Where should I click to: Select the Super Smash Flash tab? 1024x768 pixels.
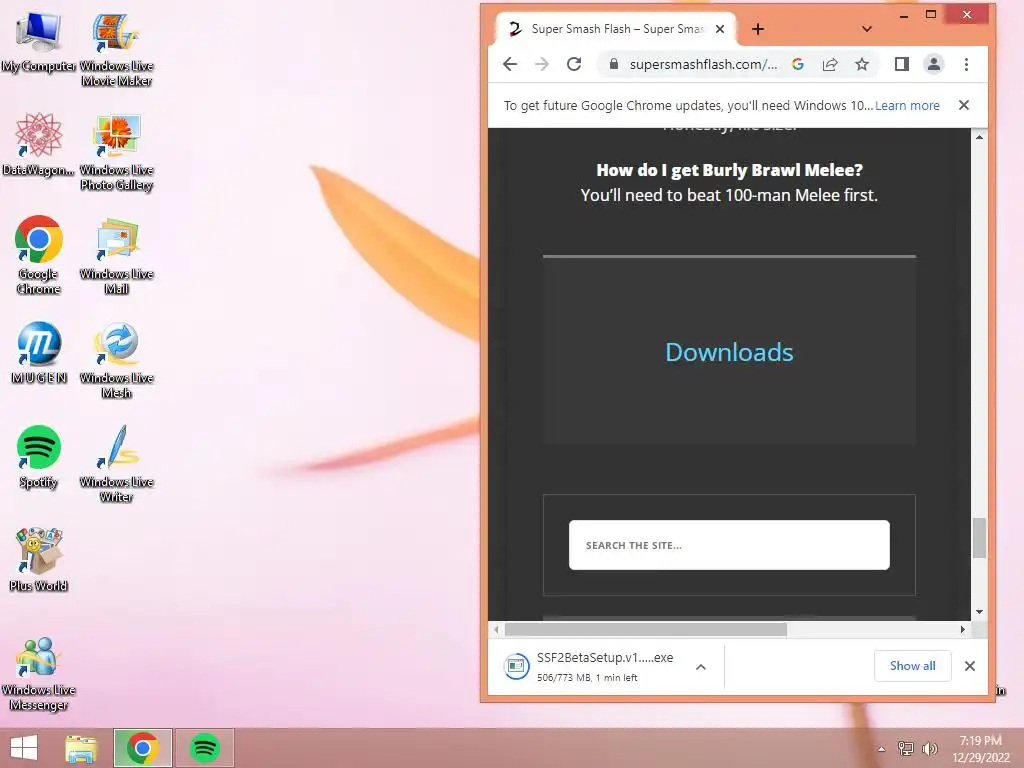point(616,29)
